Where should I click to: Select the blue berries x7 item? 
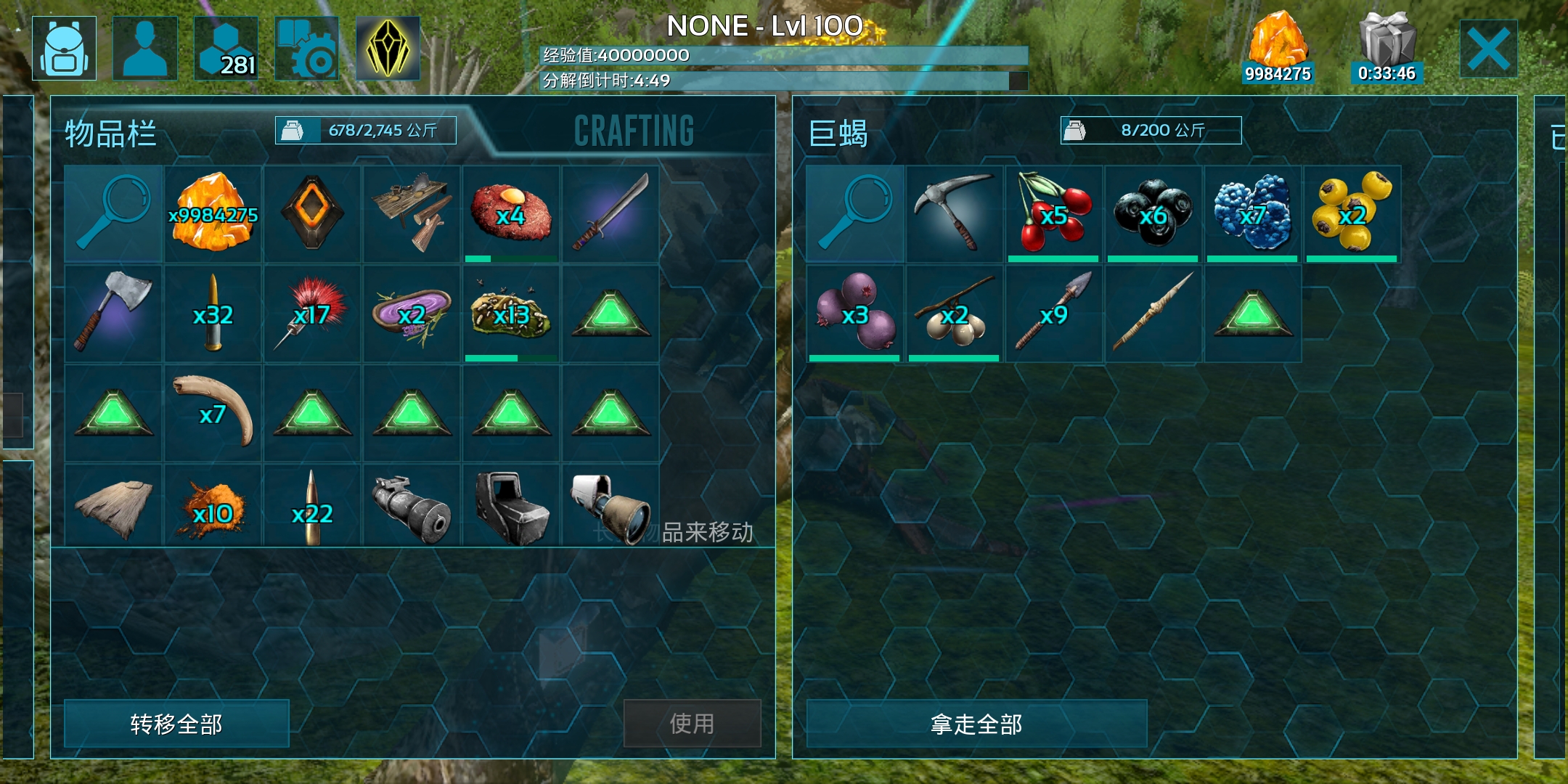[x=1252, y=213]
